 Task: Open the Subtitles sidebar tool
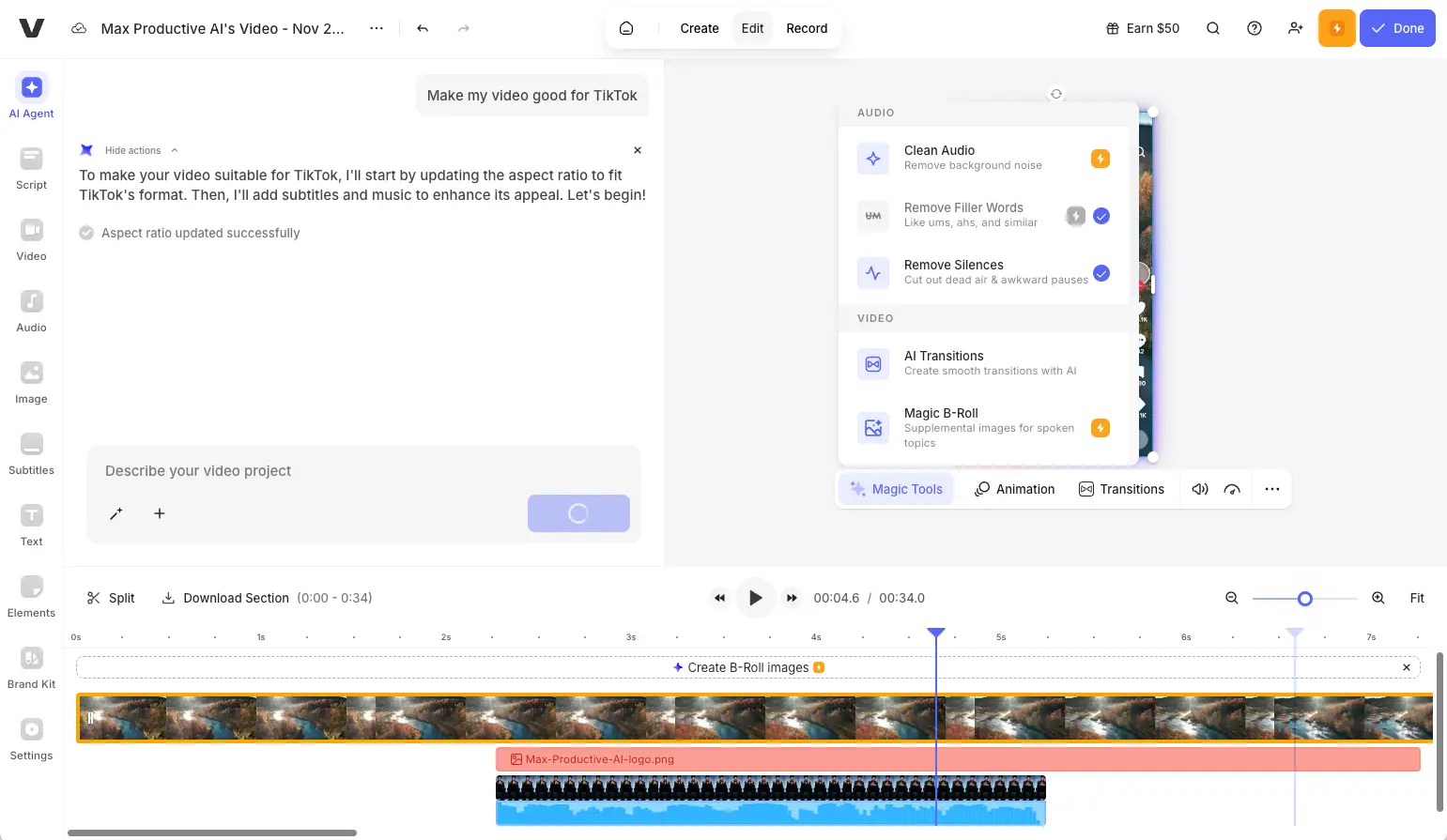coord(31,445)
